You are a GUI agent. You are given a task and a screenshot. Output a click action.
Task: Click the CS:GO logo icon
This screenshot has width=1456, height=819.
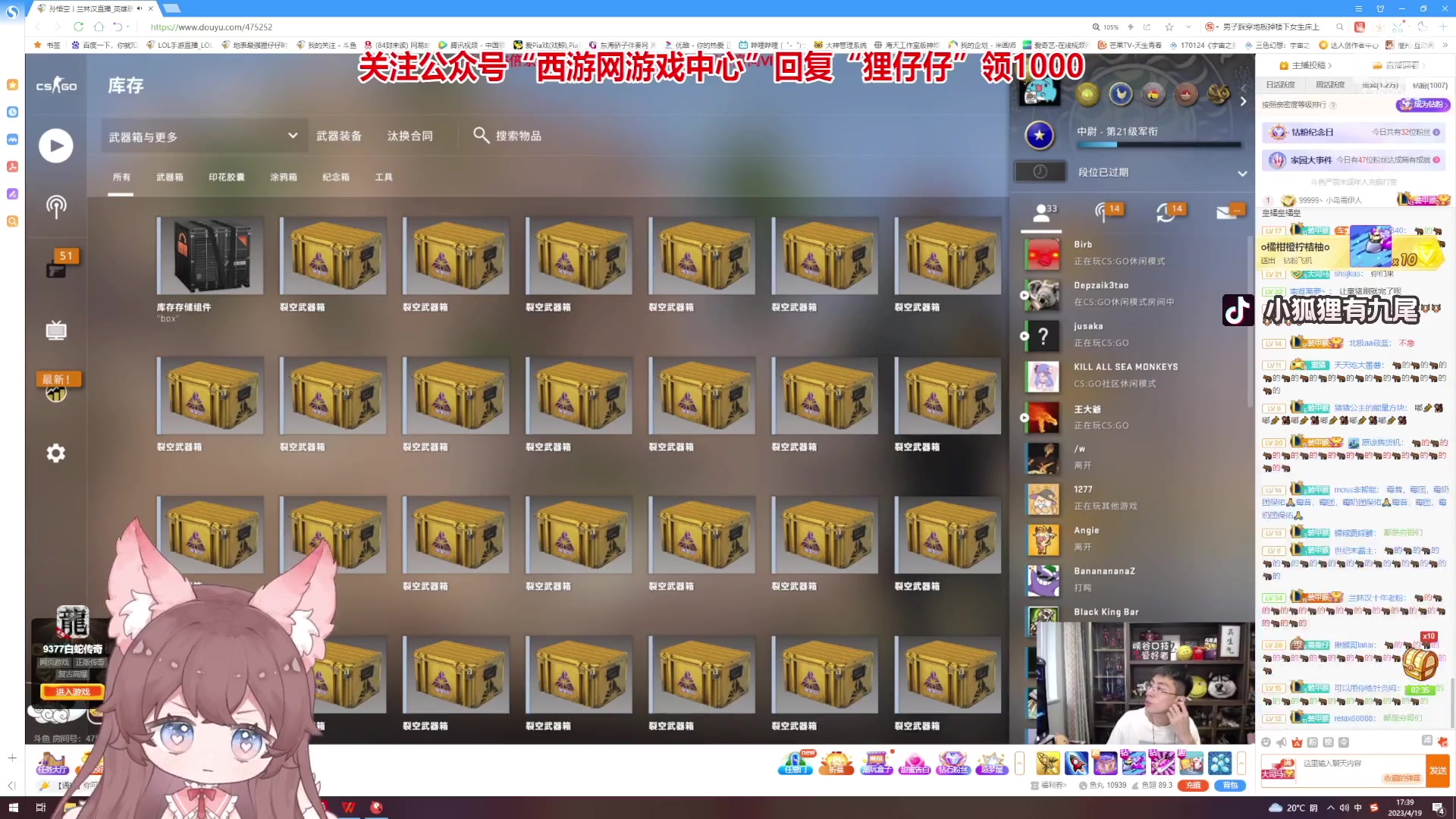(x=56, y=86)
